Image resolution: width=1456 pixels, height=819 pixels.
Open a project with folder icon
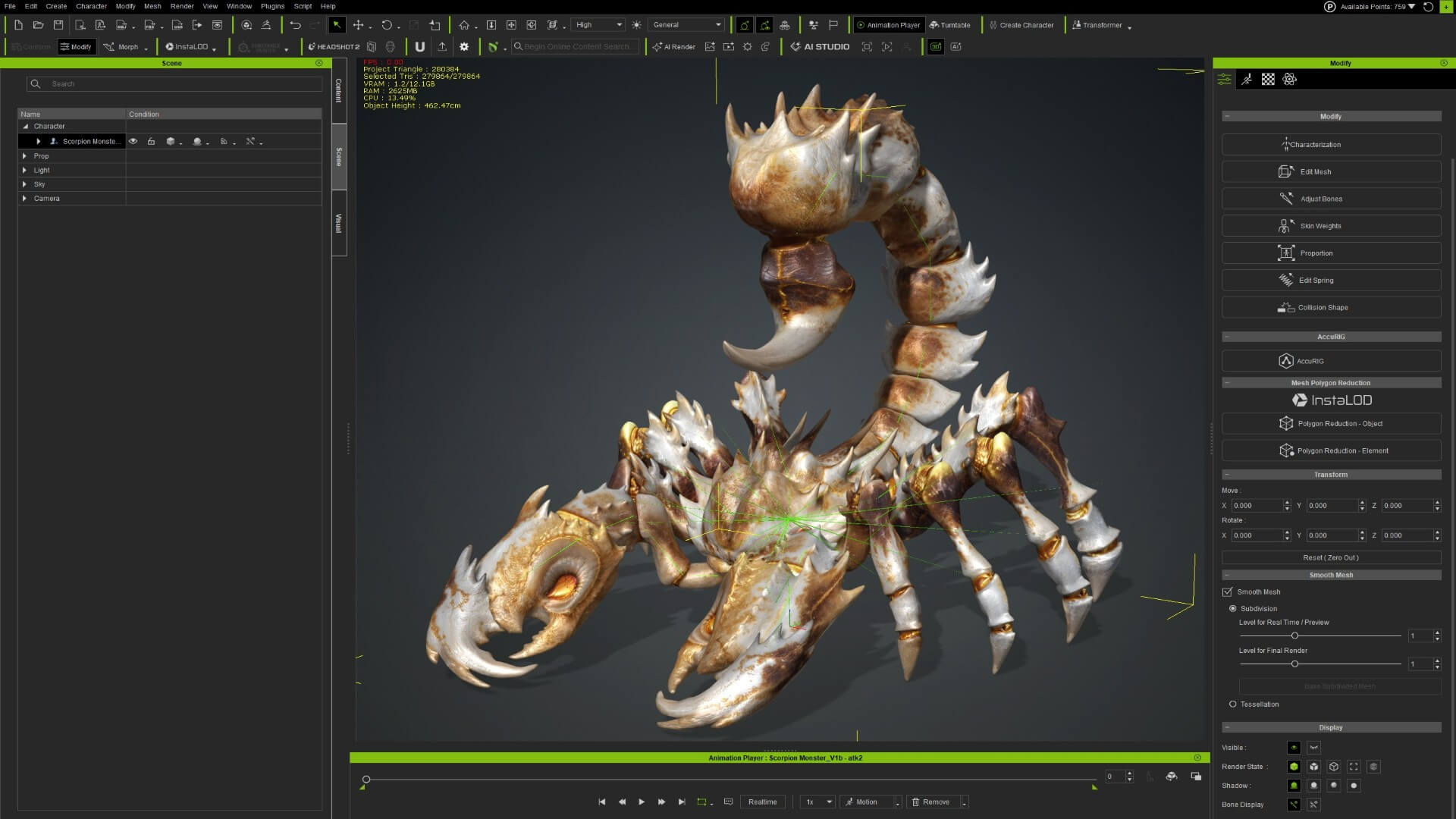pos(38,25)
